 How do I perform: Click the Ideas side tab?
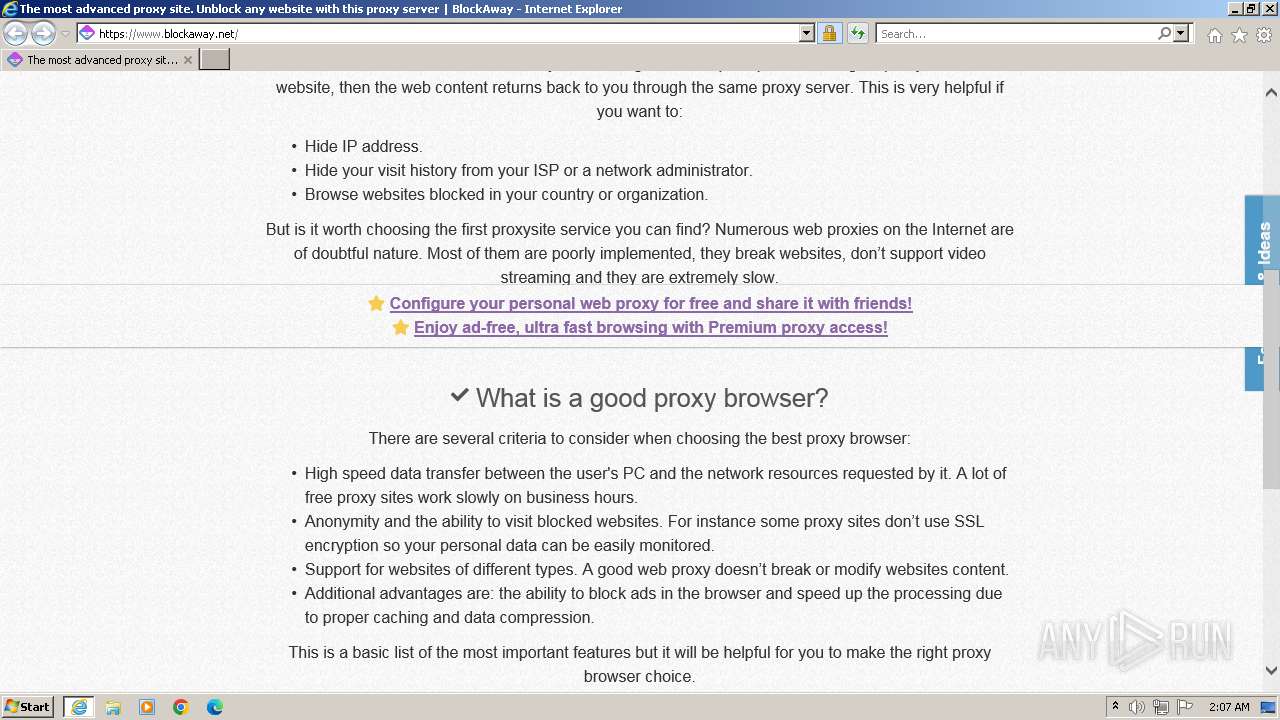tap(1262, 240)
